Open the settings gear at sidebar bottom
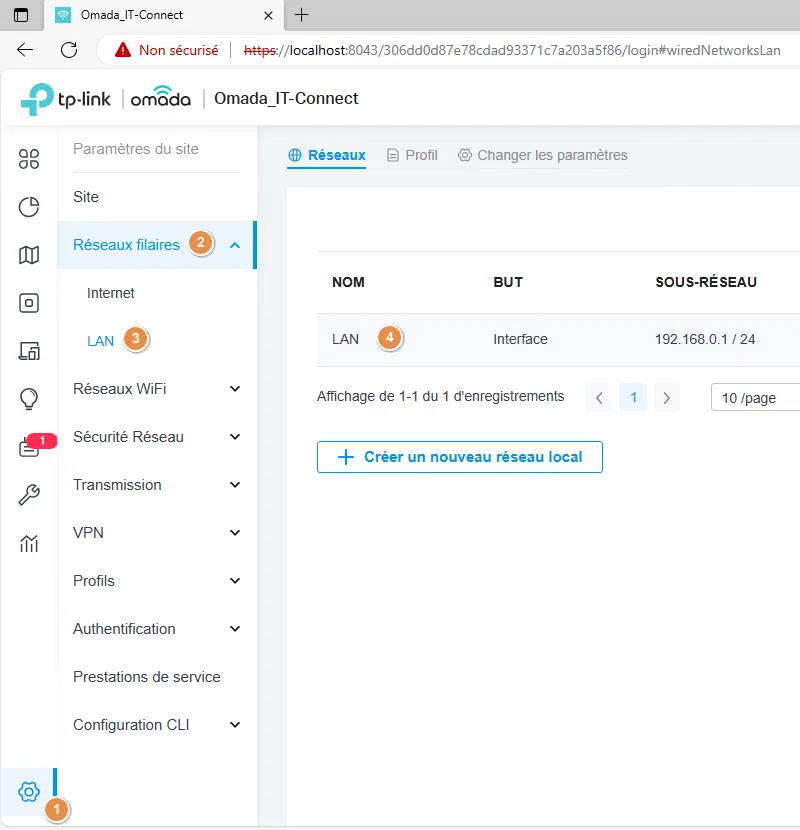This screenshot has width=800, height=830. (29, 791)
